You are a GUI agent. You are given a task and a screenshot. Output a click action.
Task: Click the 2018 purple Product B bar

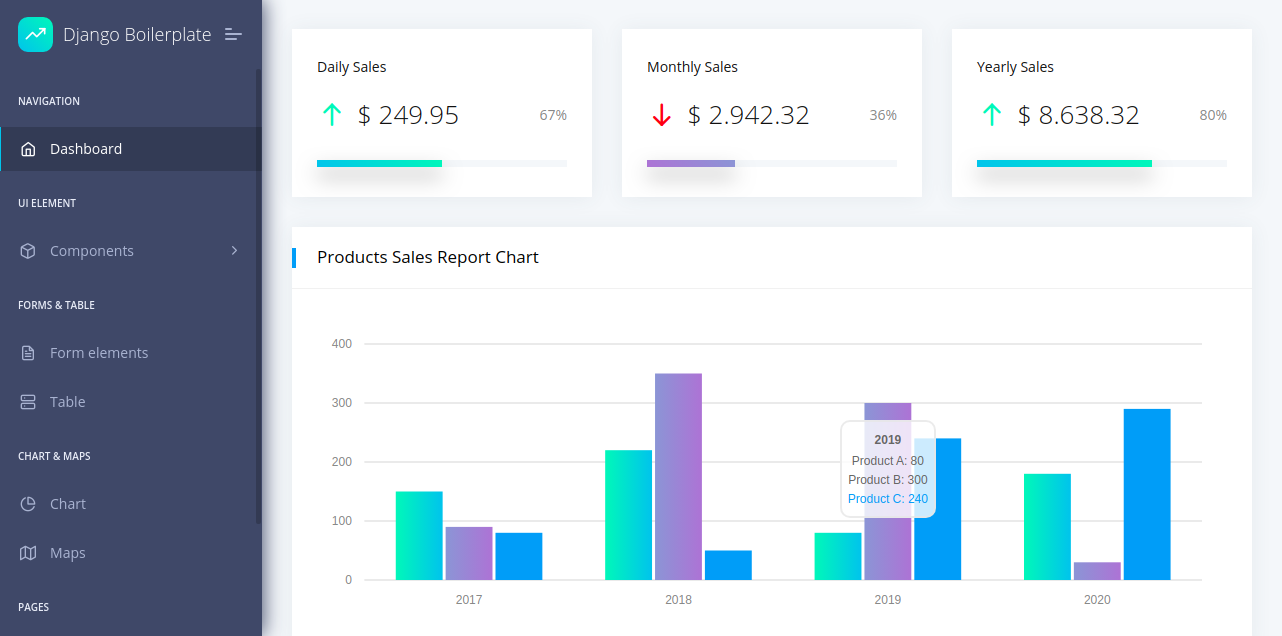click(678, 477)
